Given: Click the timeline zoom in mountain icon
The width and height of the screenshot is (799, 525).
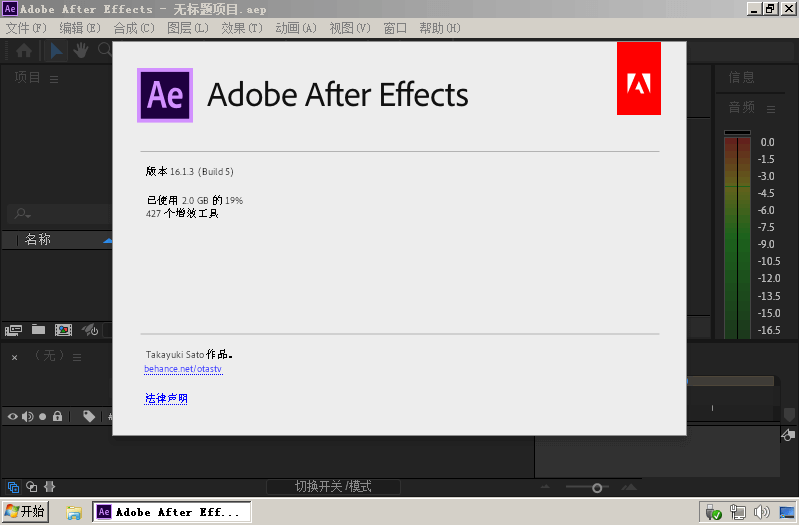Looking at the screenshot, I should click(x=629, y=487).
